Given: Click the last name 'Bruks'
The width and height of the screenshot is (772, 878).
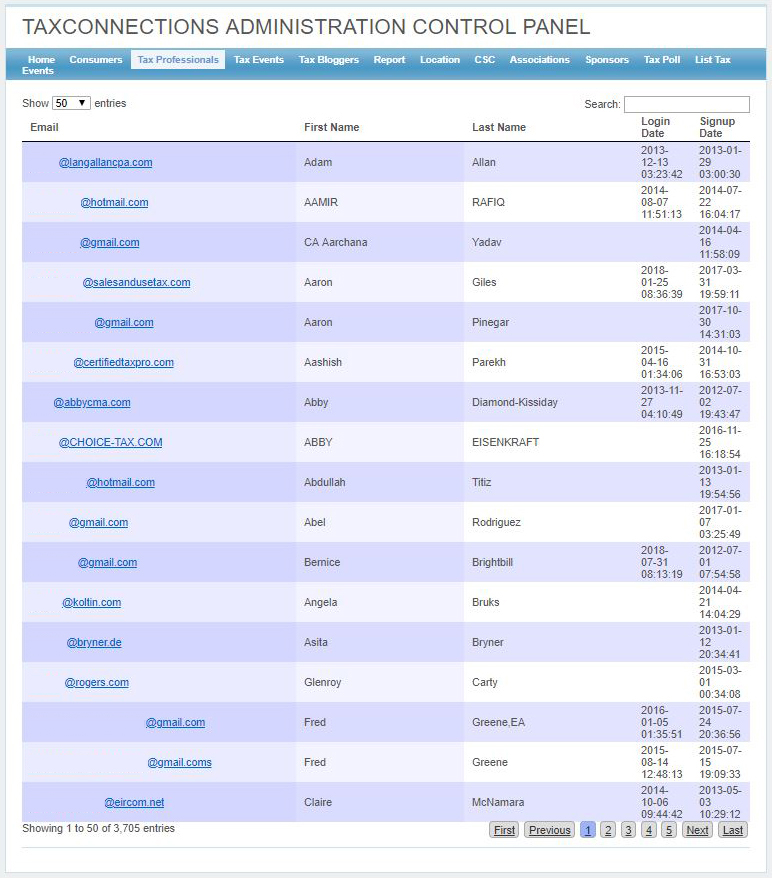Looking at the screenshot, I should pos(485,603).
